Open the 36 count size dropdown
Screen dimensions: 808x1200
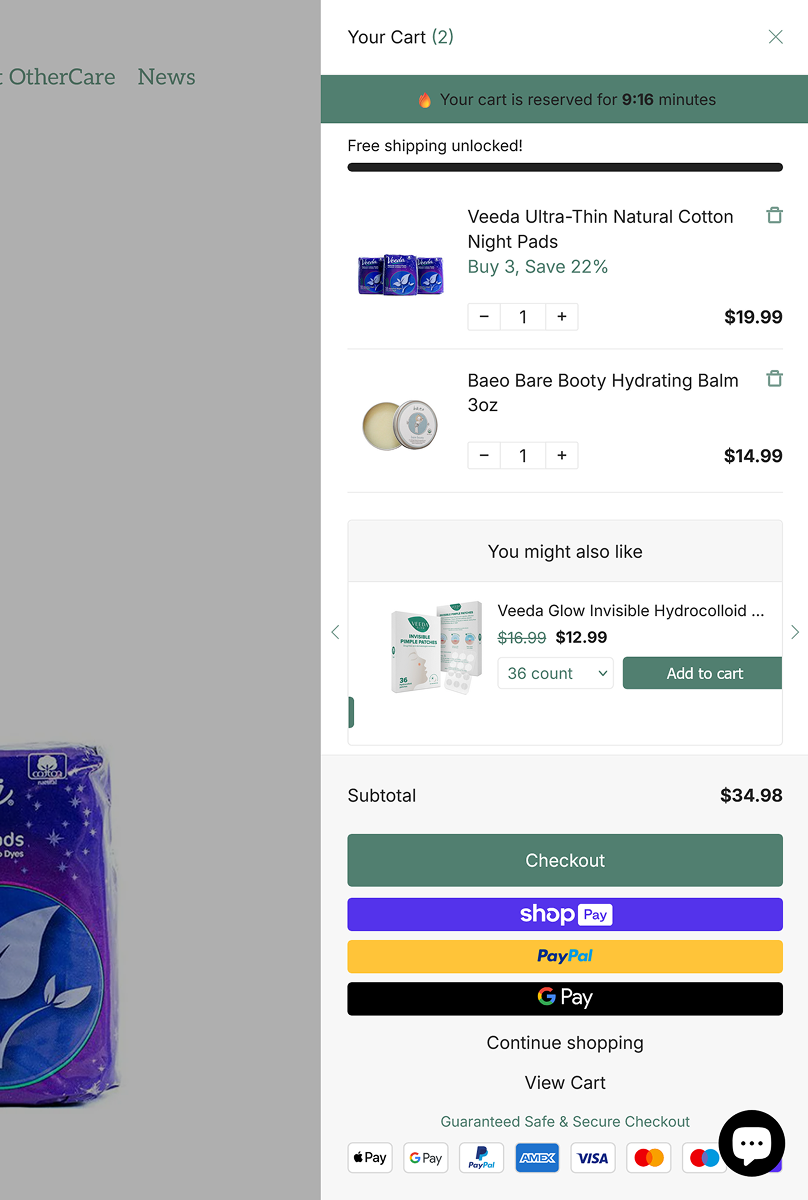556,673
